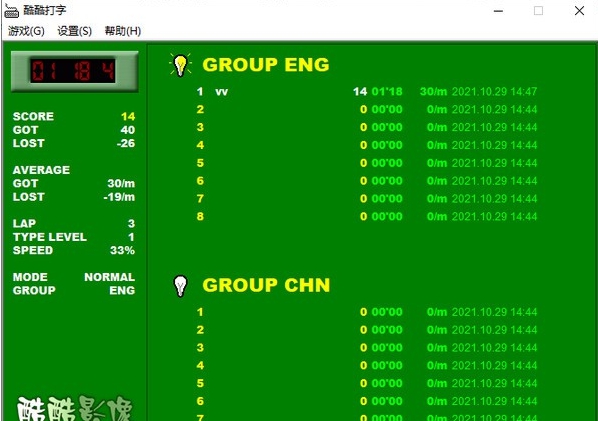
Task: Click the keyboard app icon in title bar
Action: click(x=11, y=11)
